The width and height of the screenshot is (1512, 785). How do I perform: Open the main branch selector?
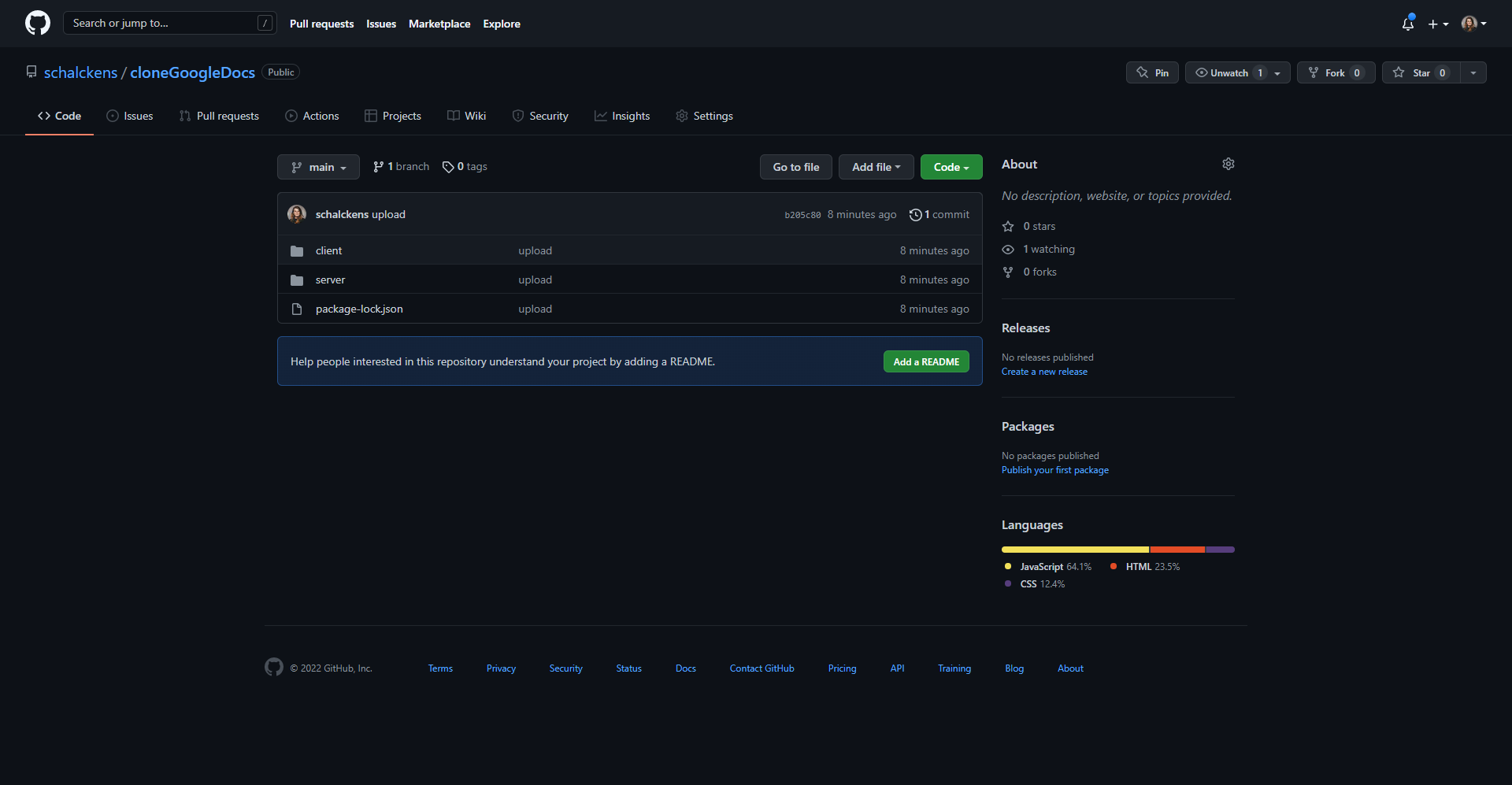[x=318, y=167]
